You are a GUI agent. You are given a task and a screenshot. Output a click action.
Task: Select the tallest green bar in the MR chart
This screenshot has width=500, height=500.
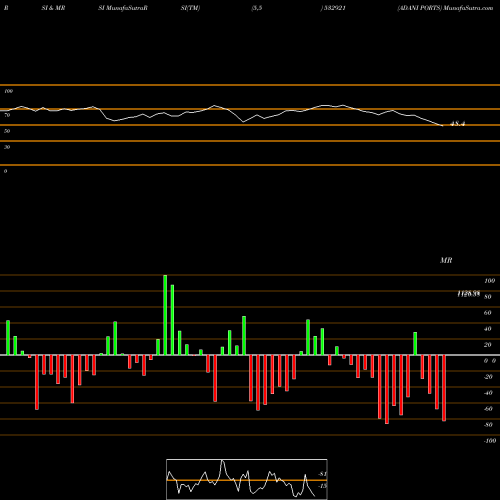pos(165,315)
